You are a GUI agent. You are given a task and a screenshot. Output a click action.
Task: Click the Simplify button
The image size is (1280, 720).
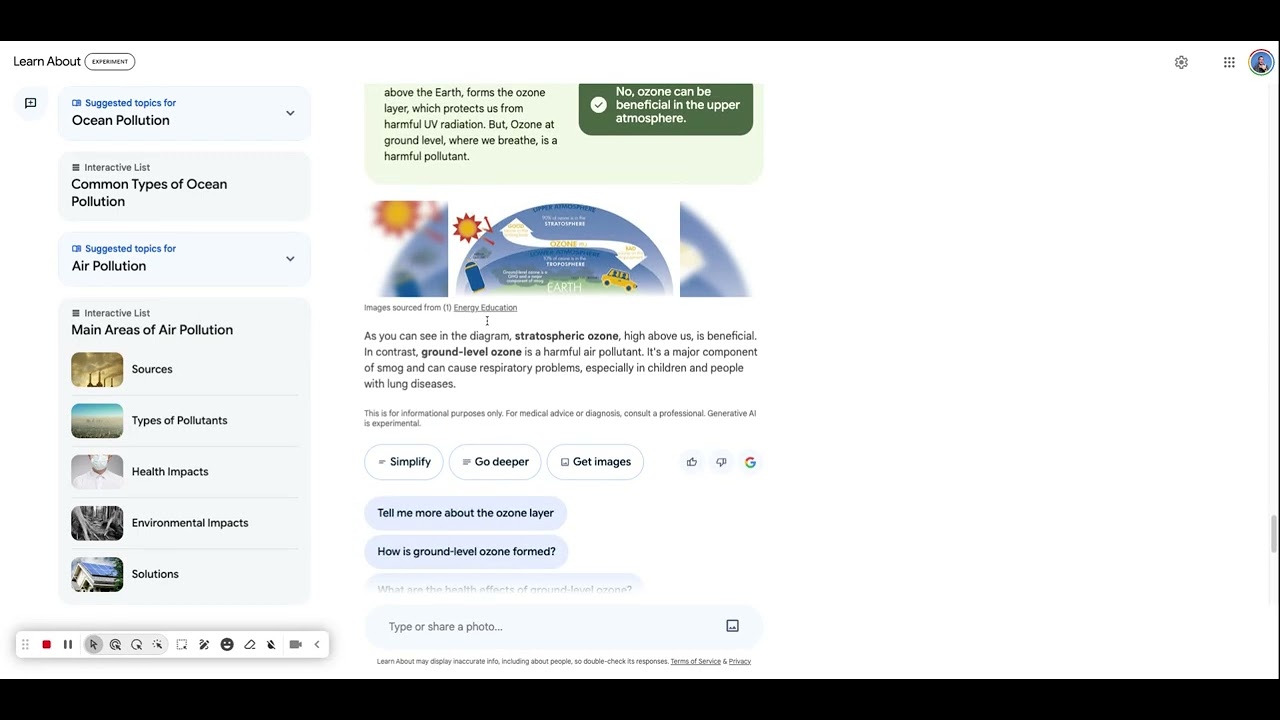[404, 461]
